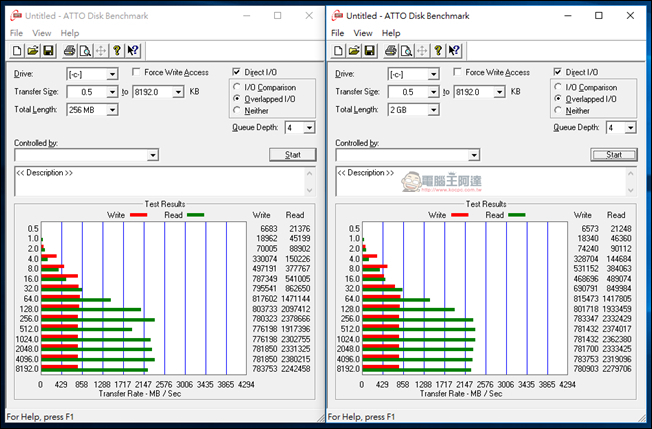The width and height of the screenshot is (652, 429).
Task: Click read value 2380215 in left window
Action: pos(296,359)
